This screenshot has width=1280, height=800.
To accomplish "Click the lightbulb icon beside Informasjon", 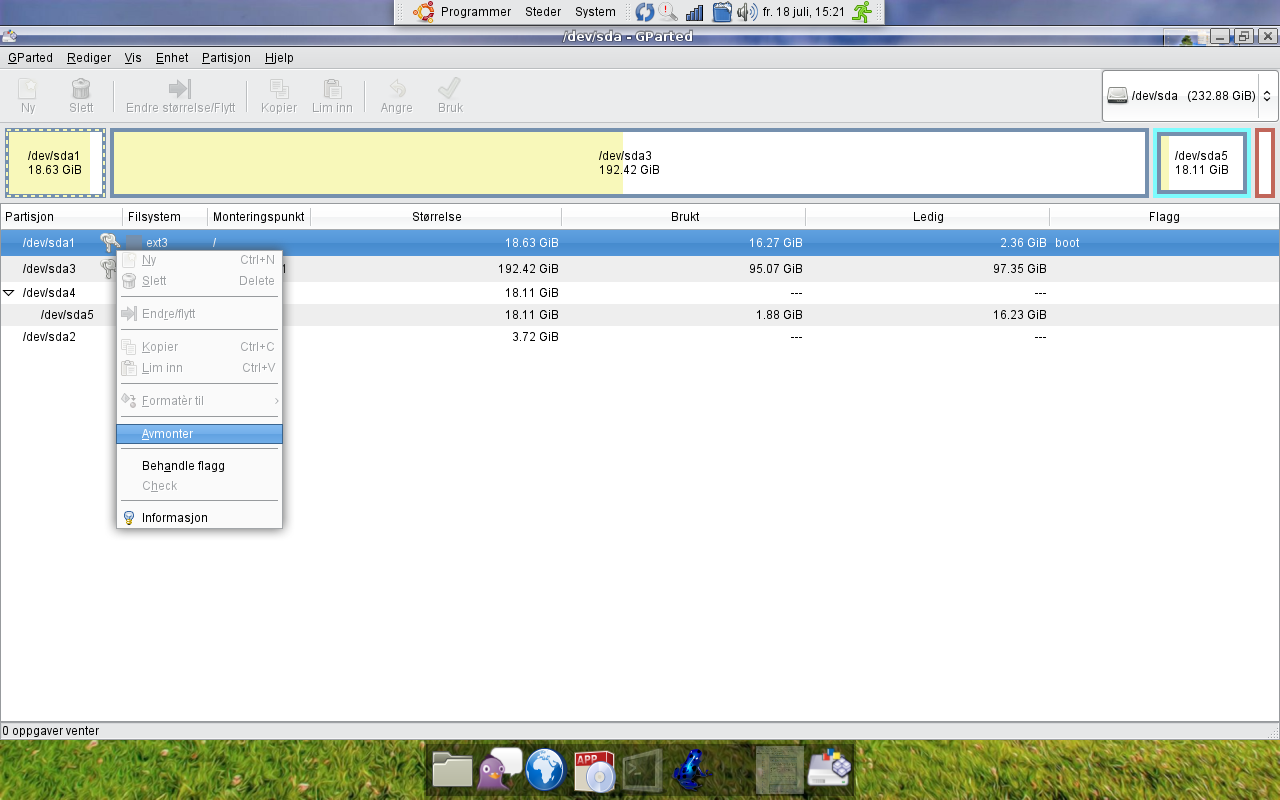I will coord(128,518).
